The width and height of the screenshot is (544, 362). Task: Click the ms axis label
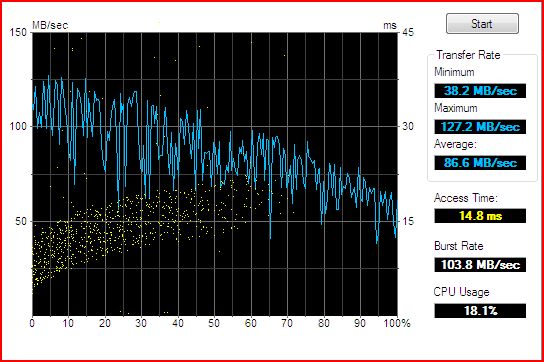click(x=390, y=25)
